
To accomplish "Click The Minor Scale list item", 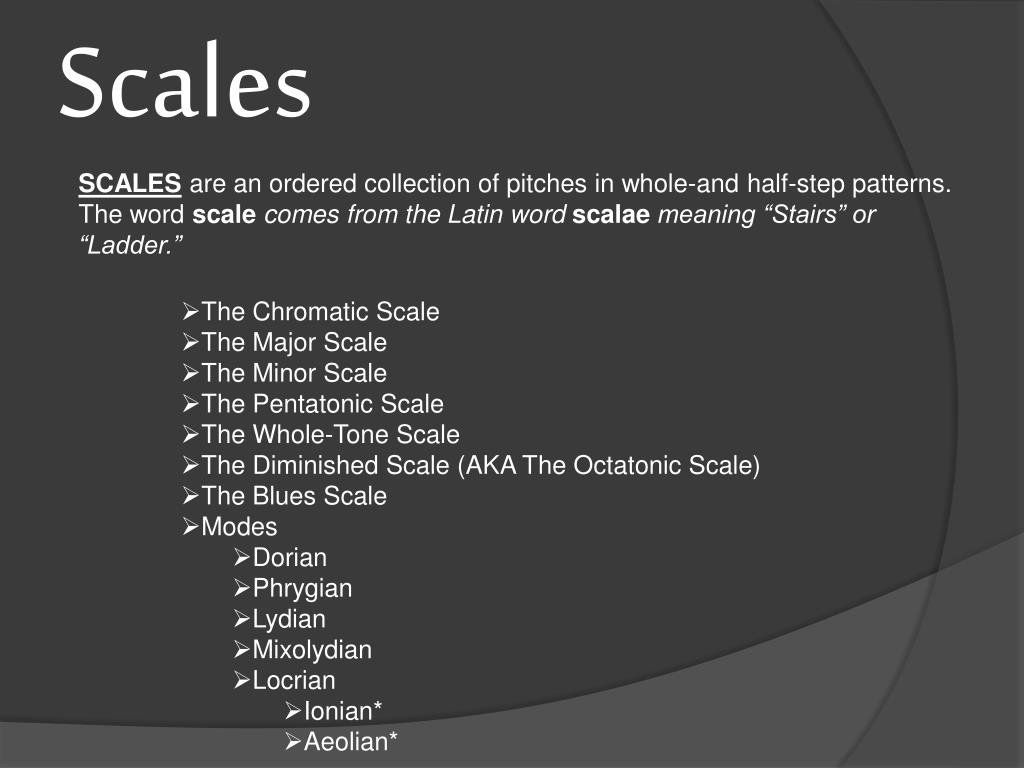I will [294, 373].
